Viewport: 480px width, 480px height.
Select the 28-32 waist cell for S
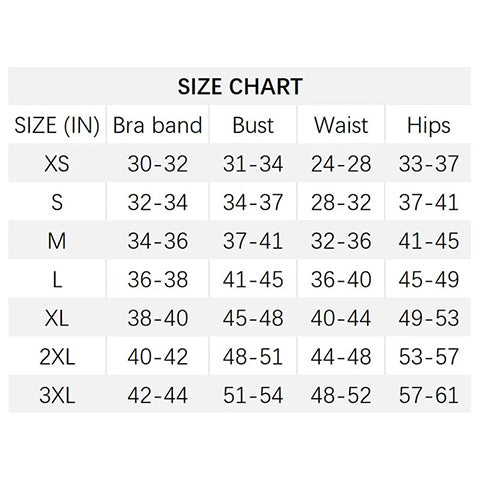(341, 202)
